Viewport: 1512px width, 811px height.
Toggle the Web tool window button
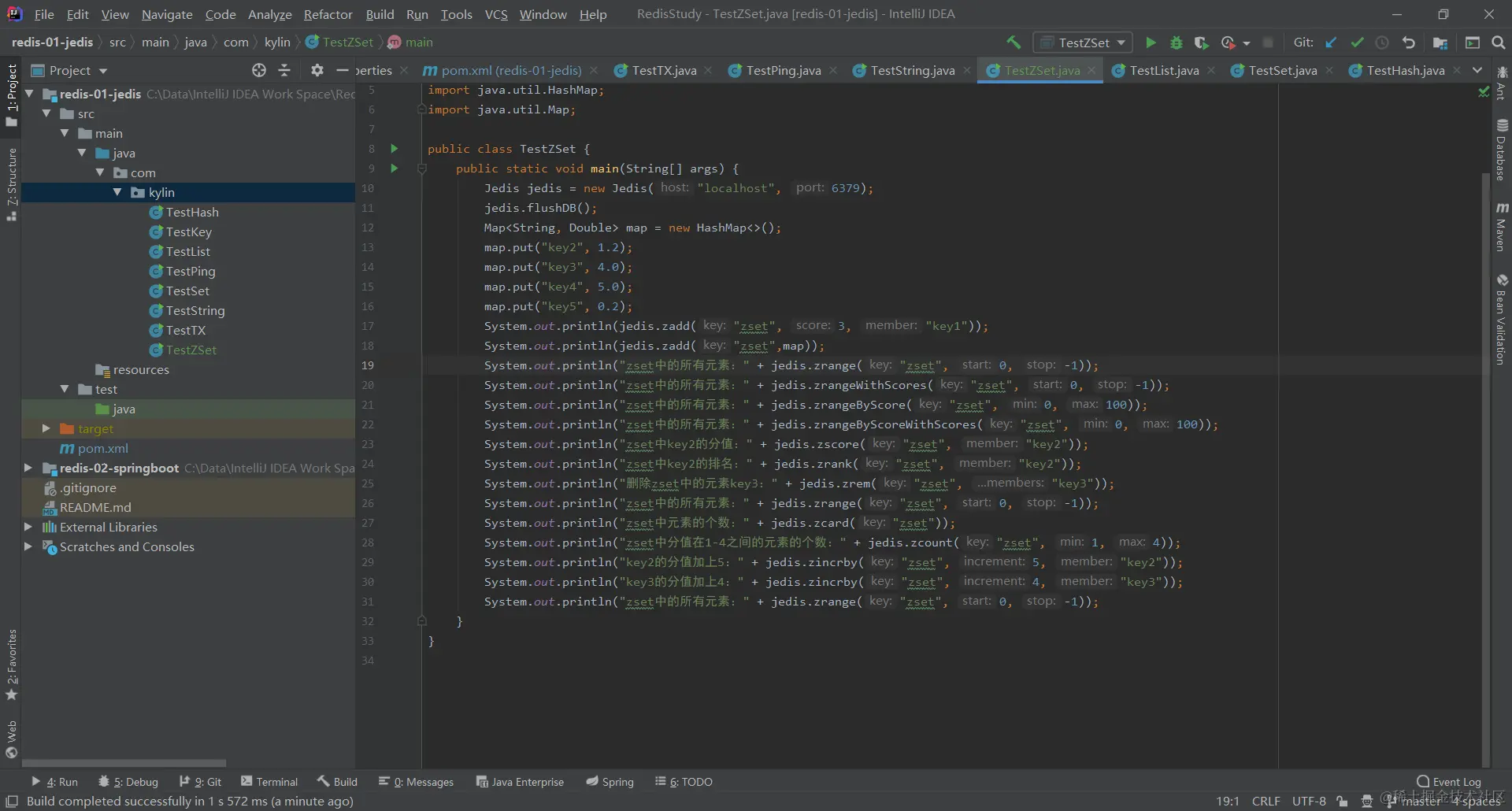click(x=11, y=739)
